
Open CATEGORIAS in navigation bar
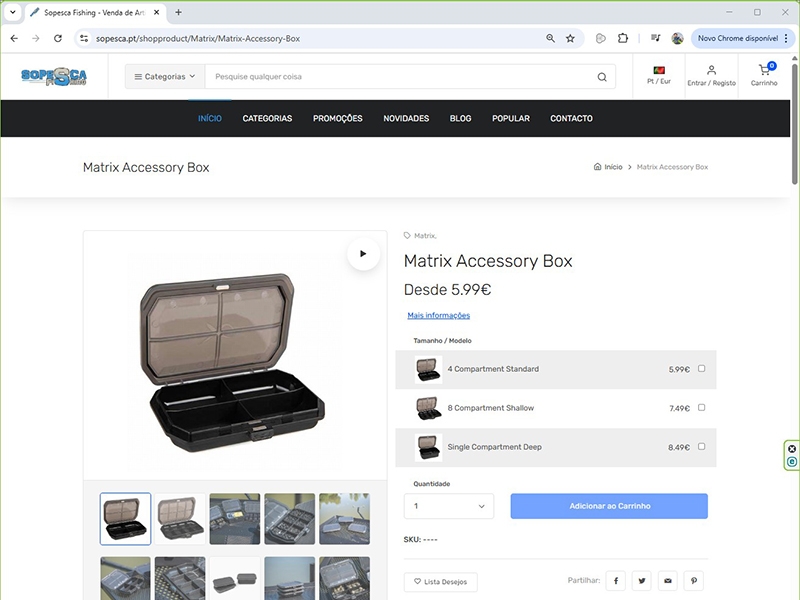267,118
